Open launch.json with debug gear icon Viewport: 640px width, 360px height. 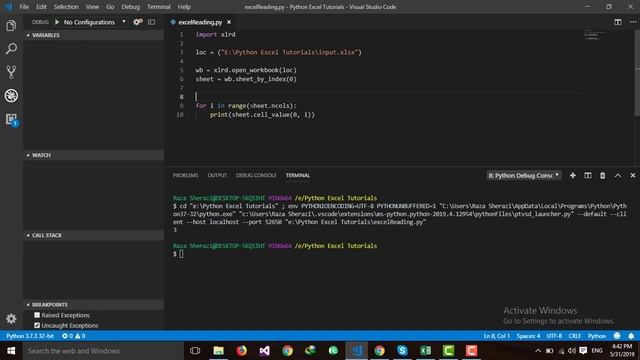click(x=138, y=22)
